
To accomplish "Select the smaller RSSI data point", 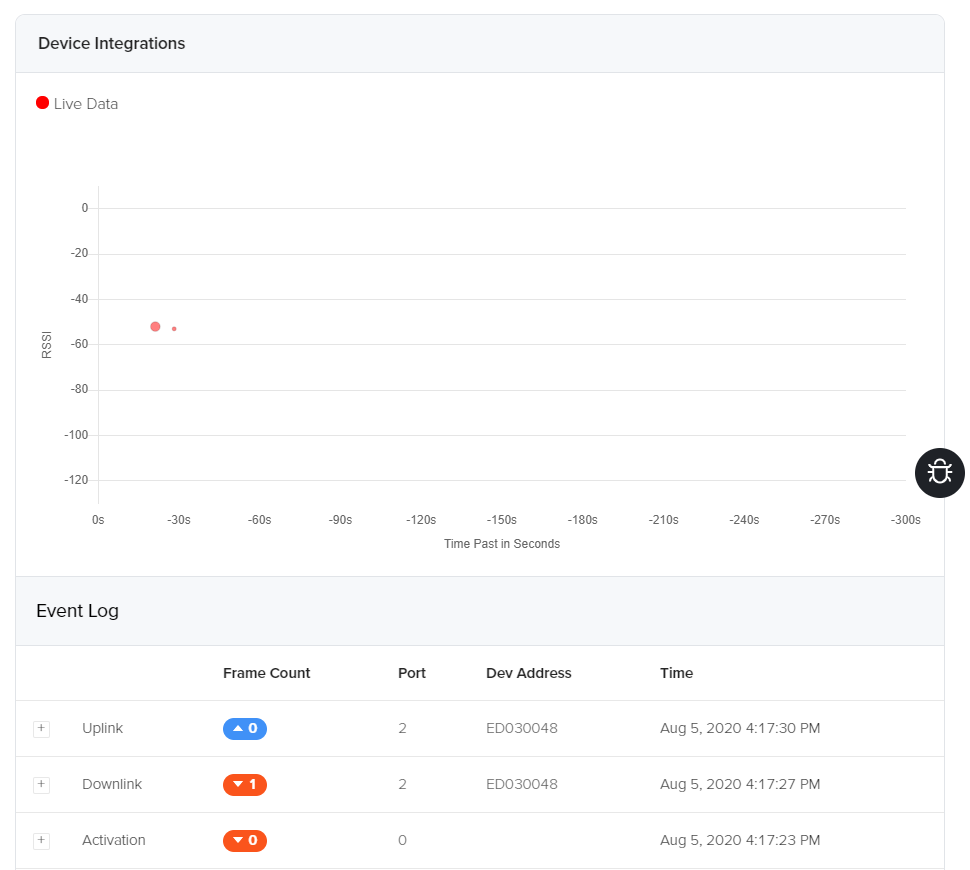I will [174, 329].
